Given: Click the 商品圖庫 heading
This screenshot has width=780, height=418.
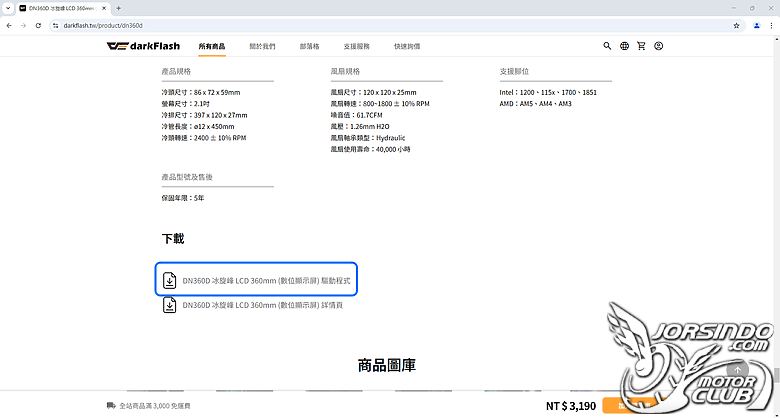Looking at the screenshot, I should tap(387, 365).
